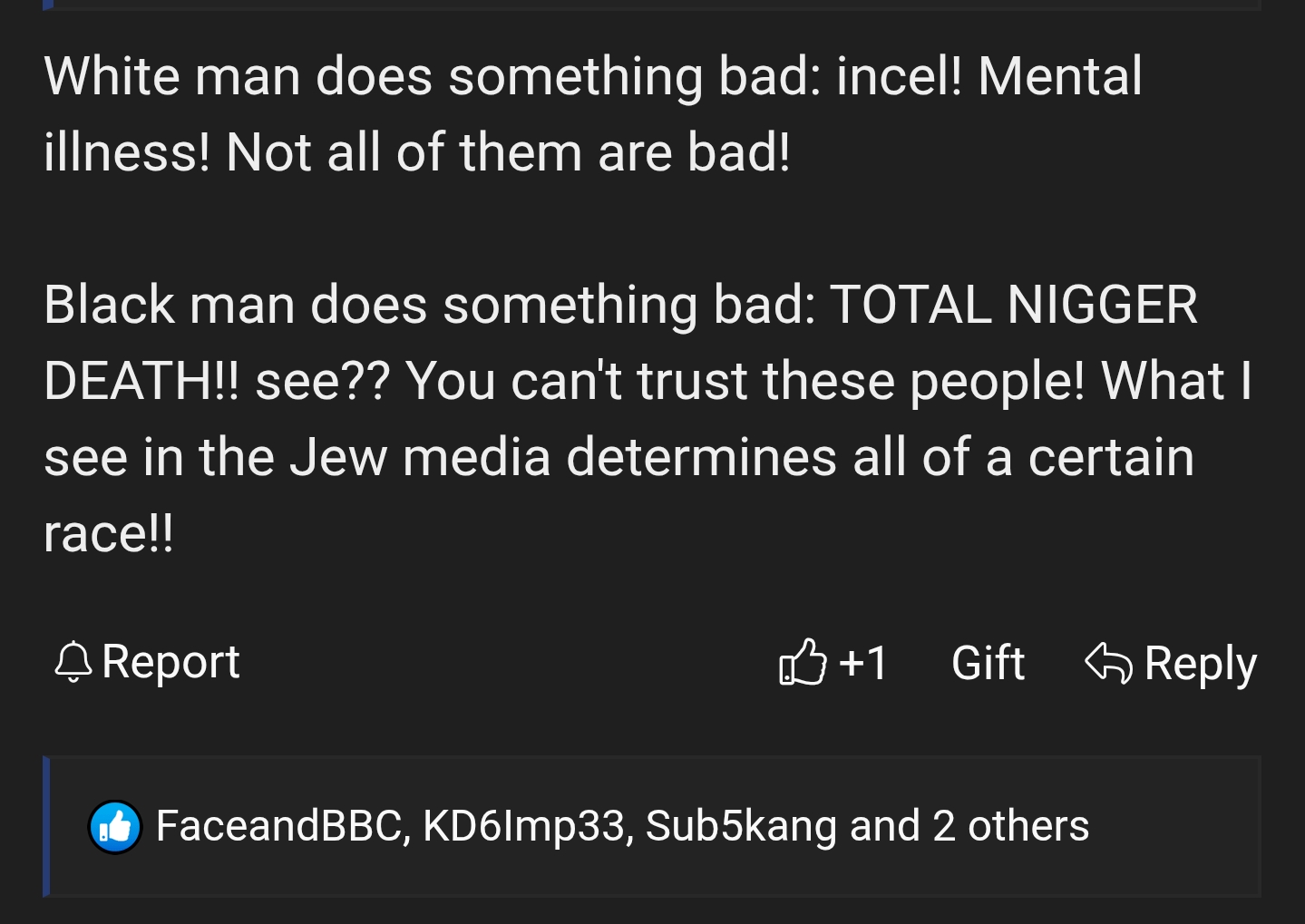The image size is (1305, 924).
Task: Open the KD6Imp33 user profile
Action: (x=523, y=826)
